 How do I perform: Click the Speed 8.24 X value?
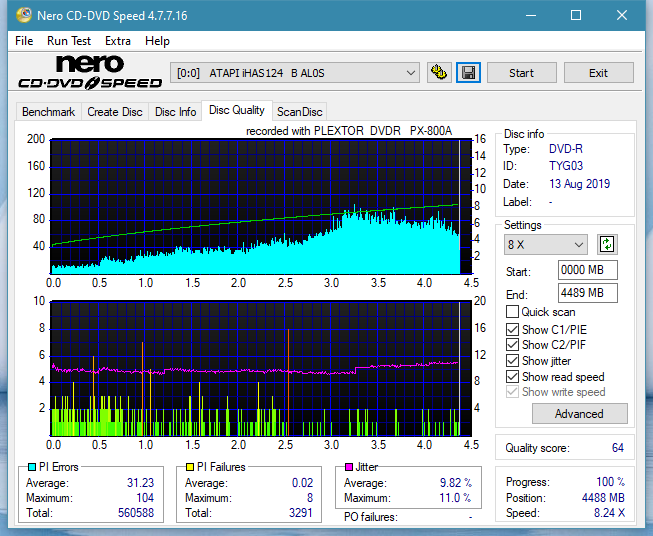(609, 513)
